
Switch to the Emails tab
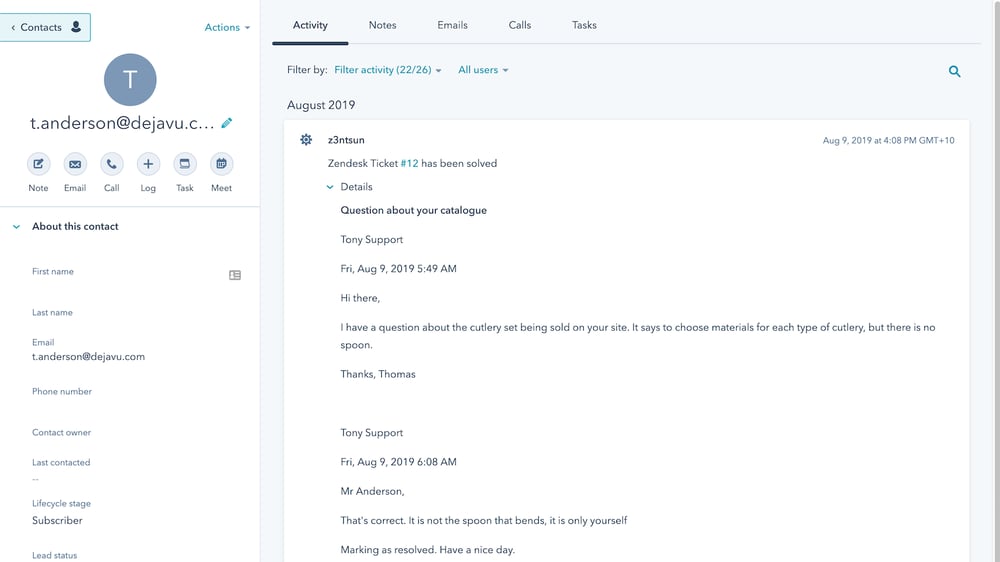point(452,26)
